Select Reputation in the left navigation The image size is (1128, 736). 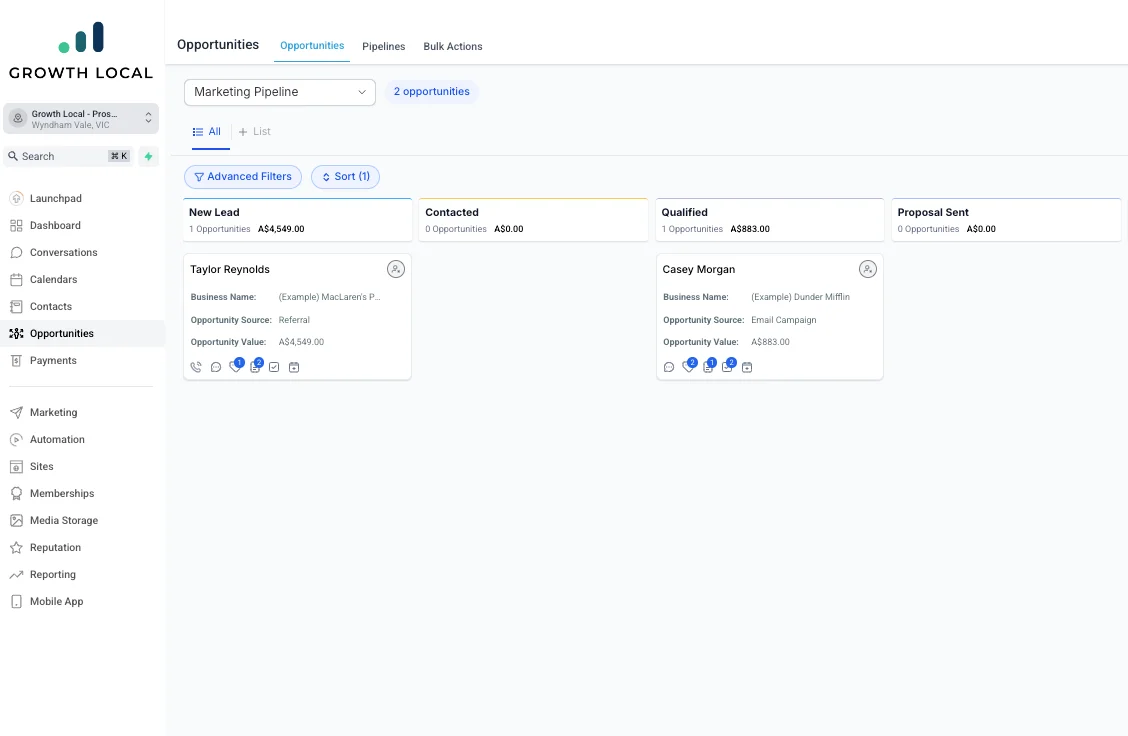(57, 547)
